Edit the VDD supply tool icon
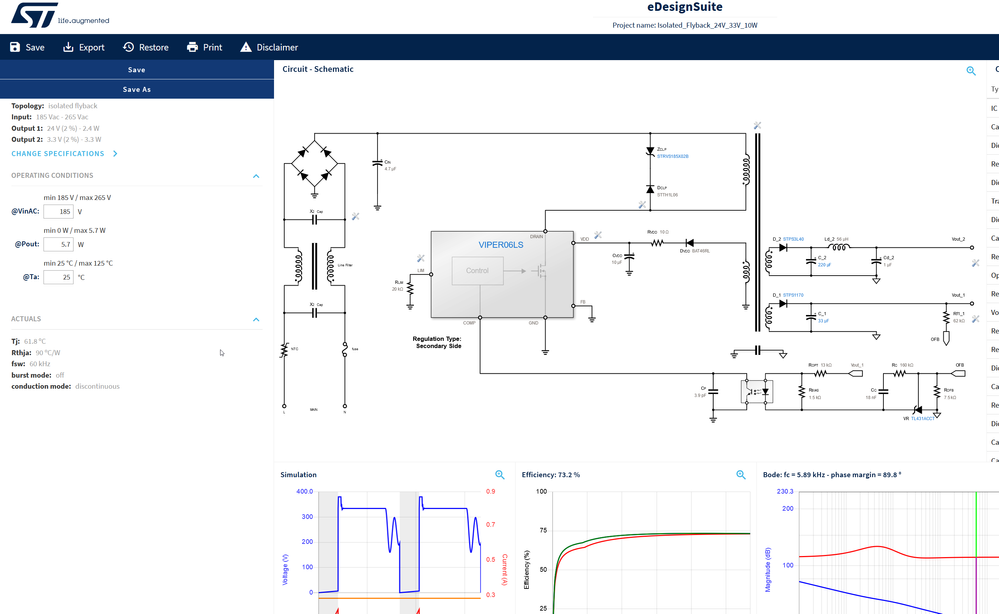 point(598,235)
